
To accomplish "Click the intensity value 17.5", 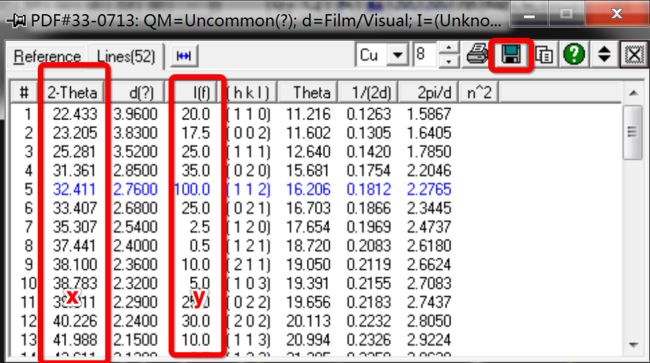I will click(196, 133).
